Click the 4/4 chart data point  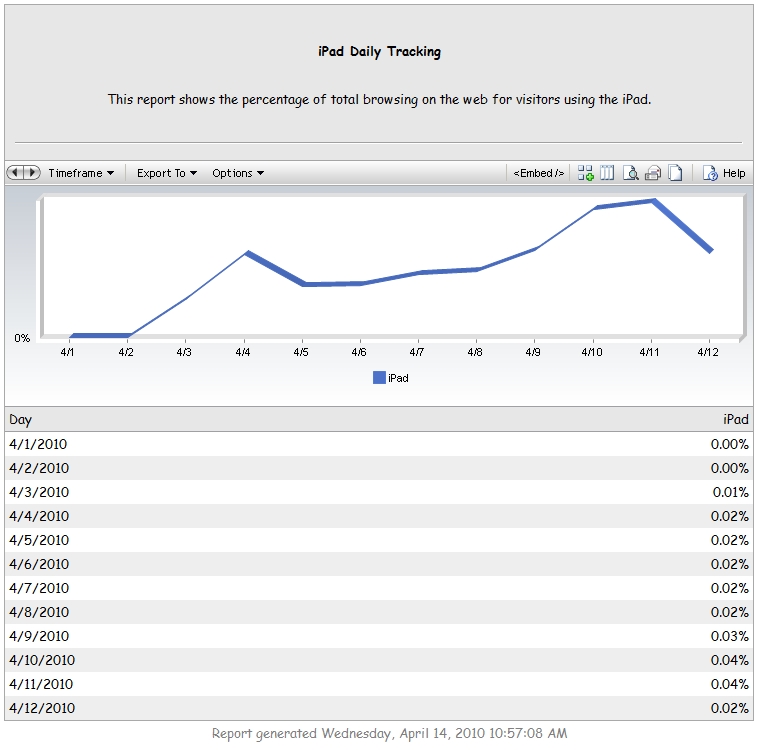247,253
